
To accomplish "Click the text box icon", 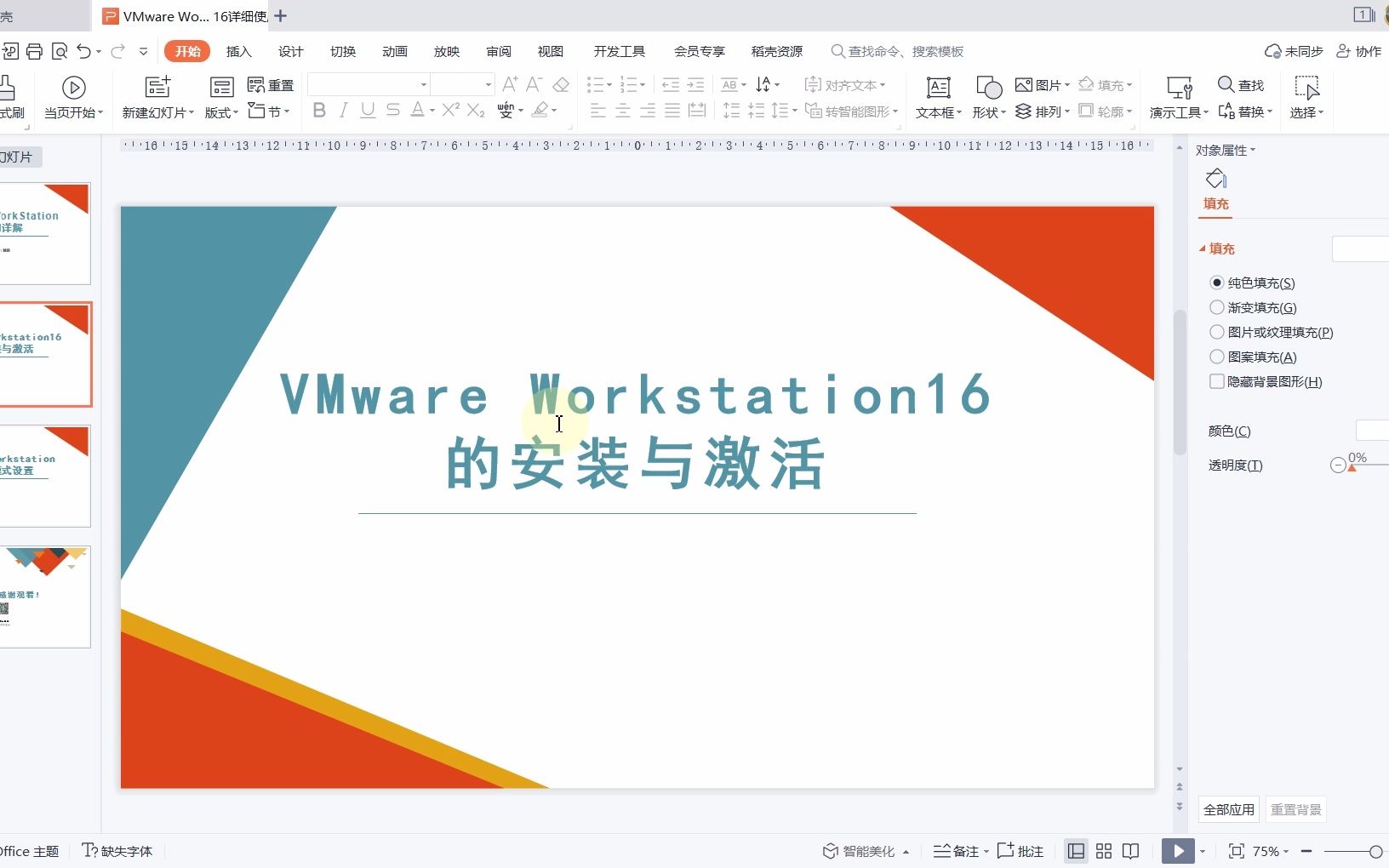I will tap(938, 87).
